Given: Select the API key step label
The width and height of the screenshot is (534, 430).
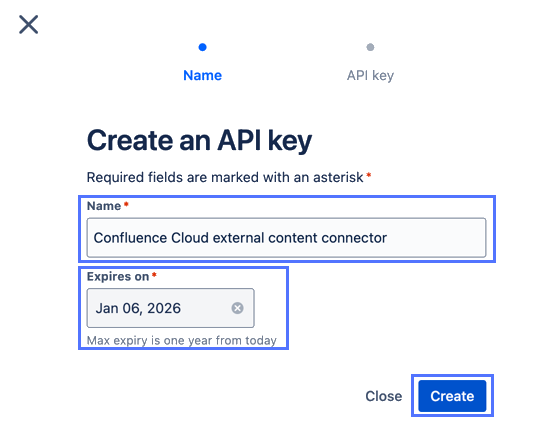Looking at the screenshot, I should pyautogui.click(x=370, y=76).
